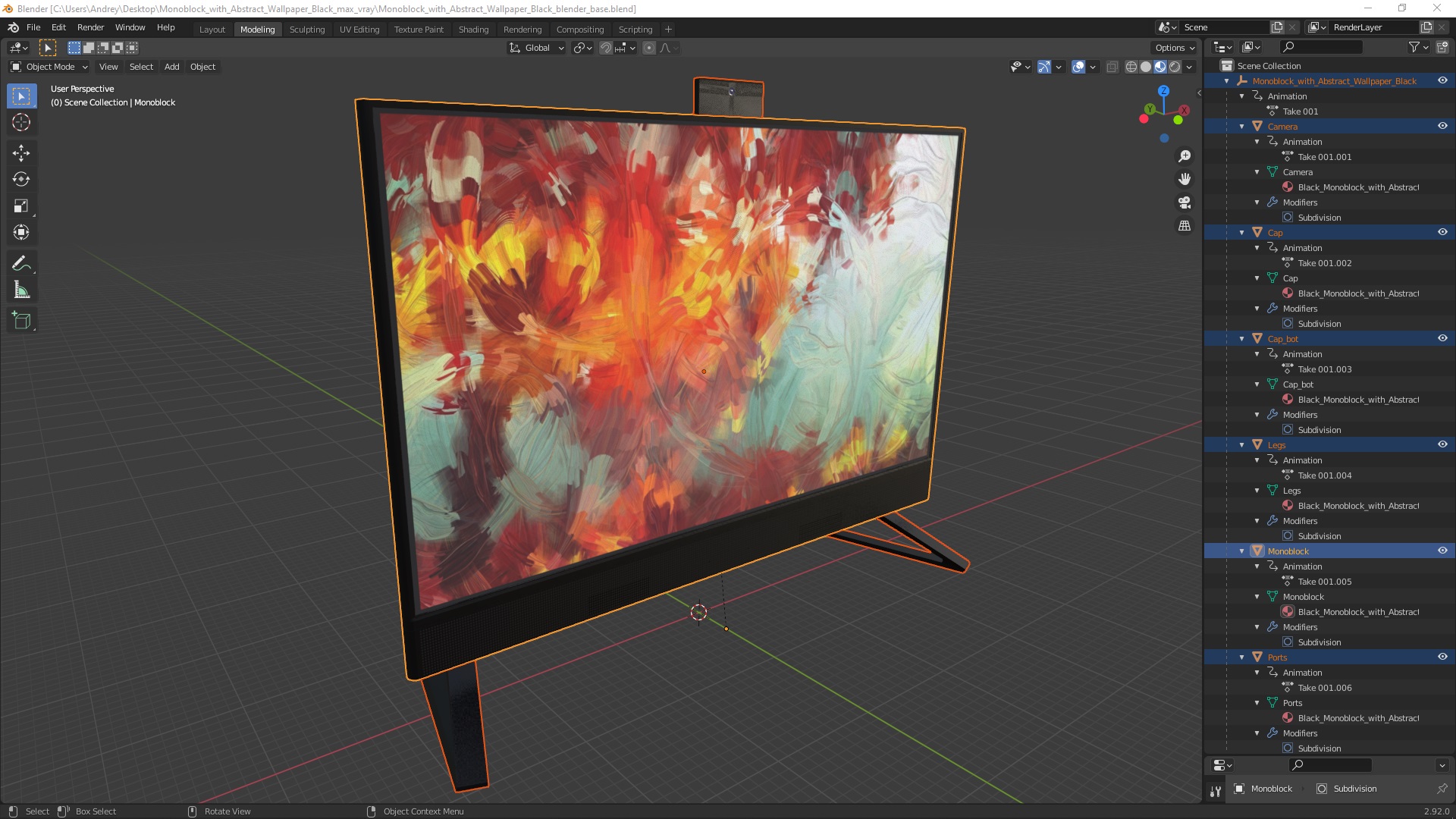Toggle the camera view icon
Screen dimensions: 1456x819
click(1185, 202)
